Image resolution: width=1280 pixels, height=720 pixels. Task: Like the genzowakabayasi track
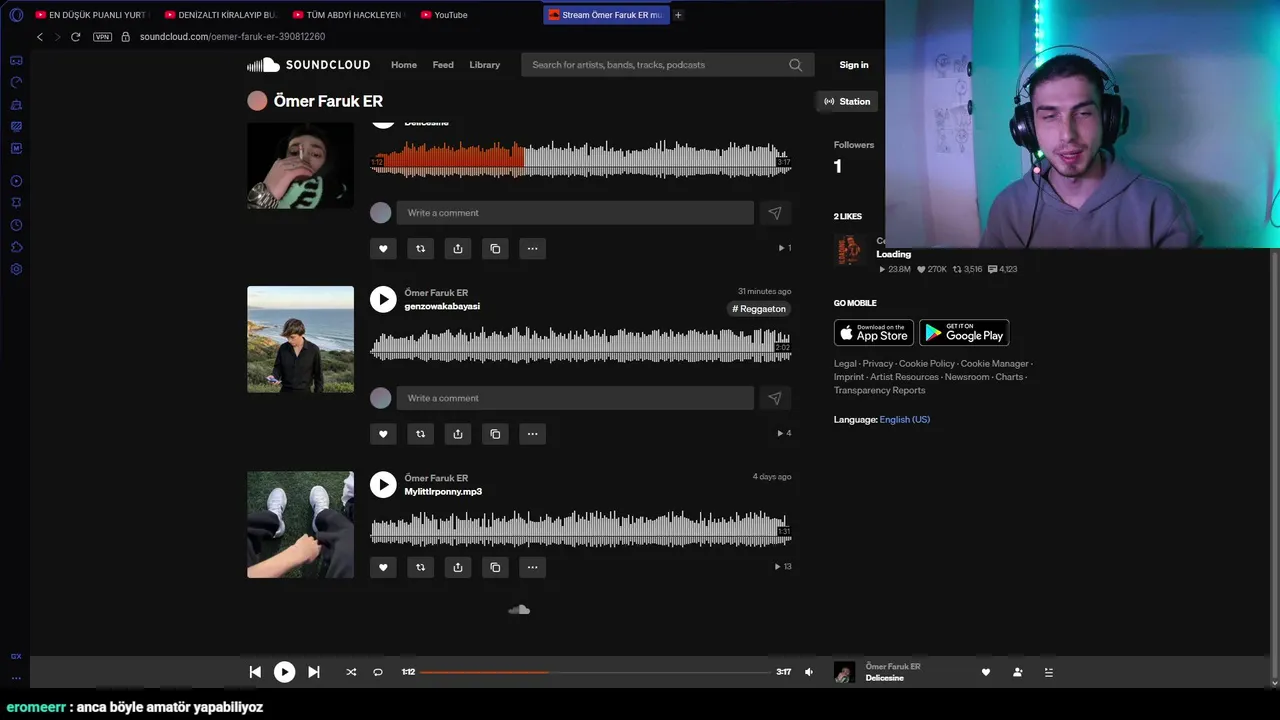(383, 434)
